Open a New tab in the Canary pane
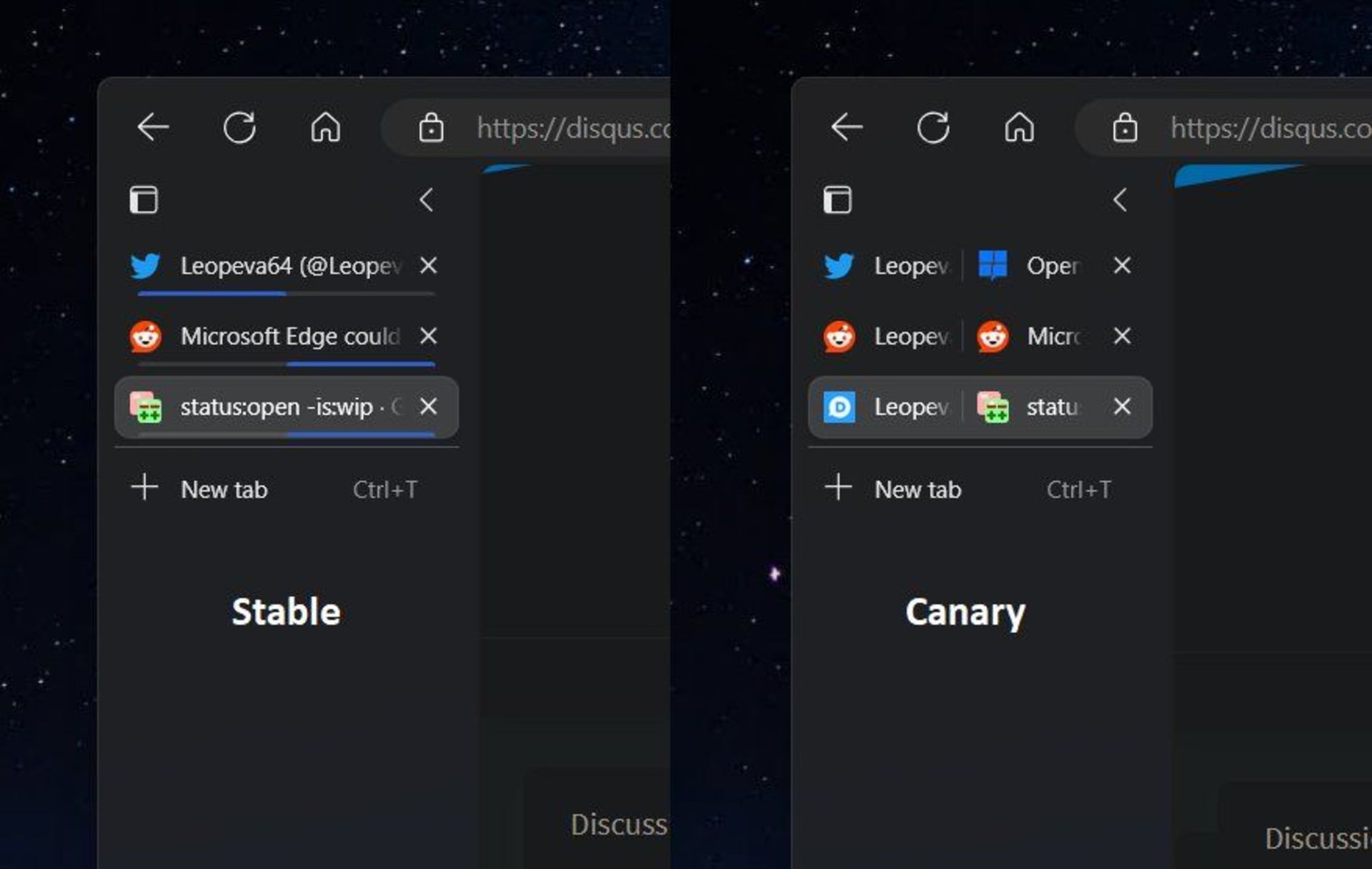The height and width of the screenshot is (869, 1372). (x=918, y=490)
